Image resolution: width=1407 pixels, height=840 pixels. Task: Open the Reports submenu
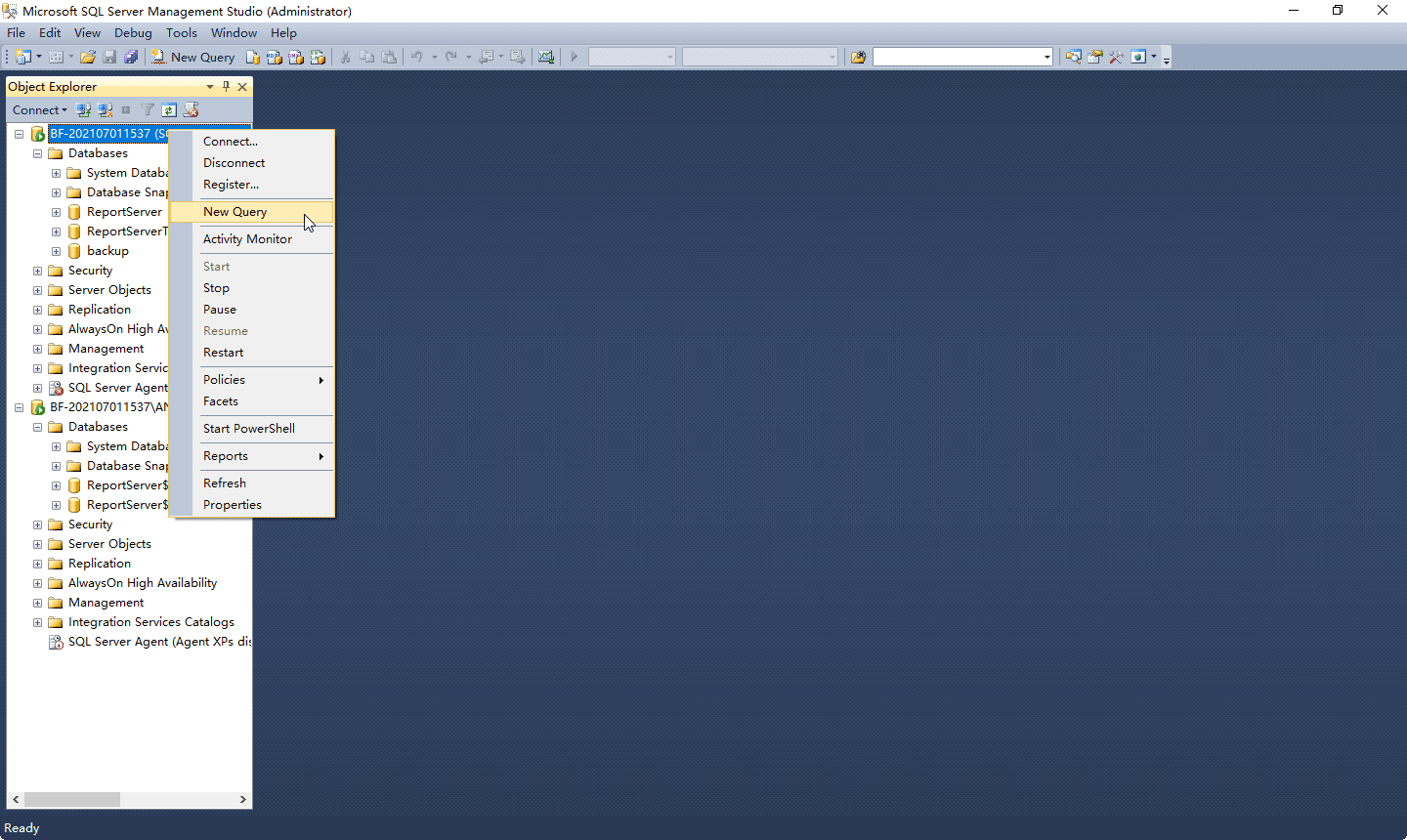(x=252, y=456)
